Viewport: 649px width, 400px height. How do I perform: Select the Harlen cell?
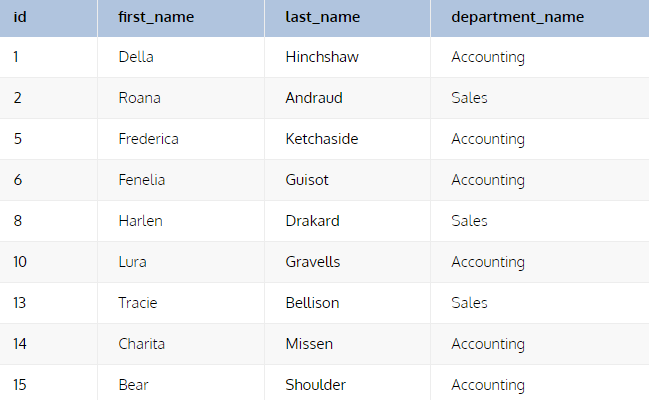coord(140,221)
